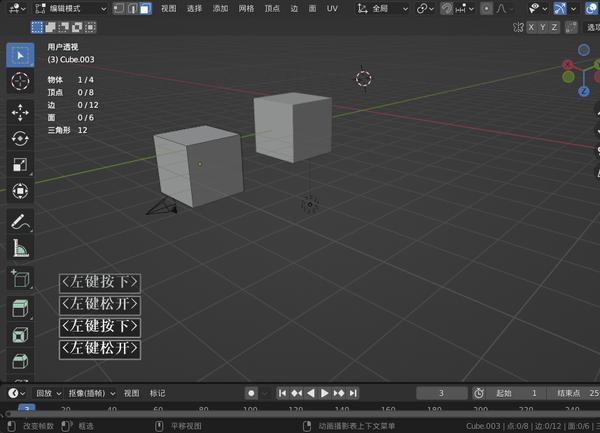
Task: Choose the set-new-selection box mode icon
Action: 37,27
